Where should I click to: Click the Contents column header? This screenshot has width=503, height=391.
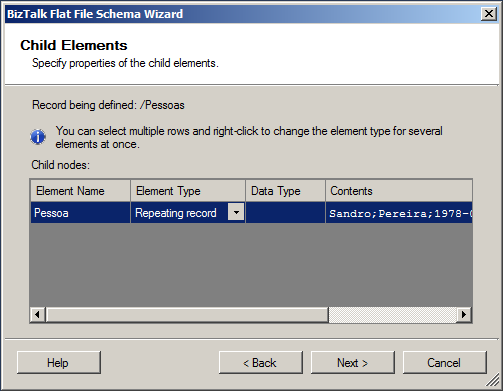399,191
